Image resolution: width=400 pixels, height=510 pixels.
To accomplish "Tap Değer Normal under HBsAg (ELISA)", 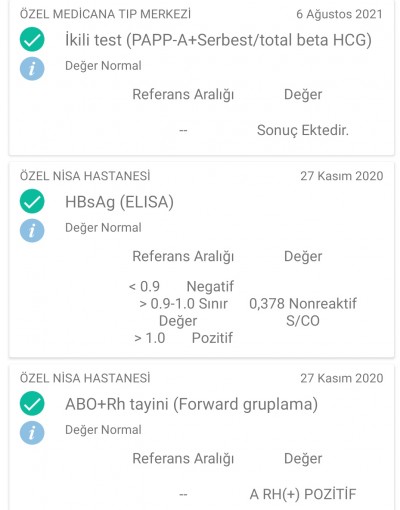I will click(x=103, y=228).
